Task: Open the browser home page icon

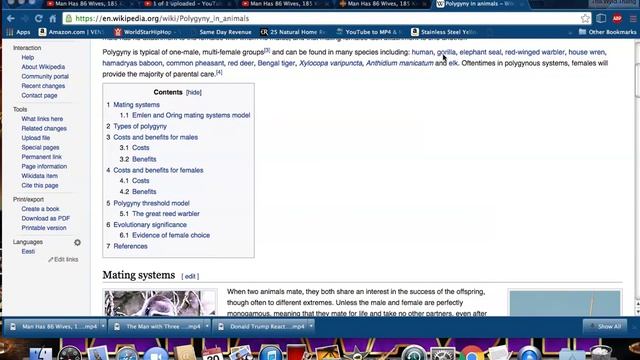Action: pyautogui.click(x=53, y=18)
